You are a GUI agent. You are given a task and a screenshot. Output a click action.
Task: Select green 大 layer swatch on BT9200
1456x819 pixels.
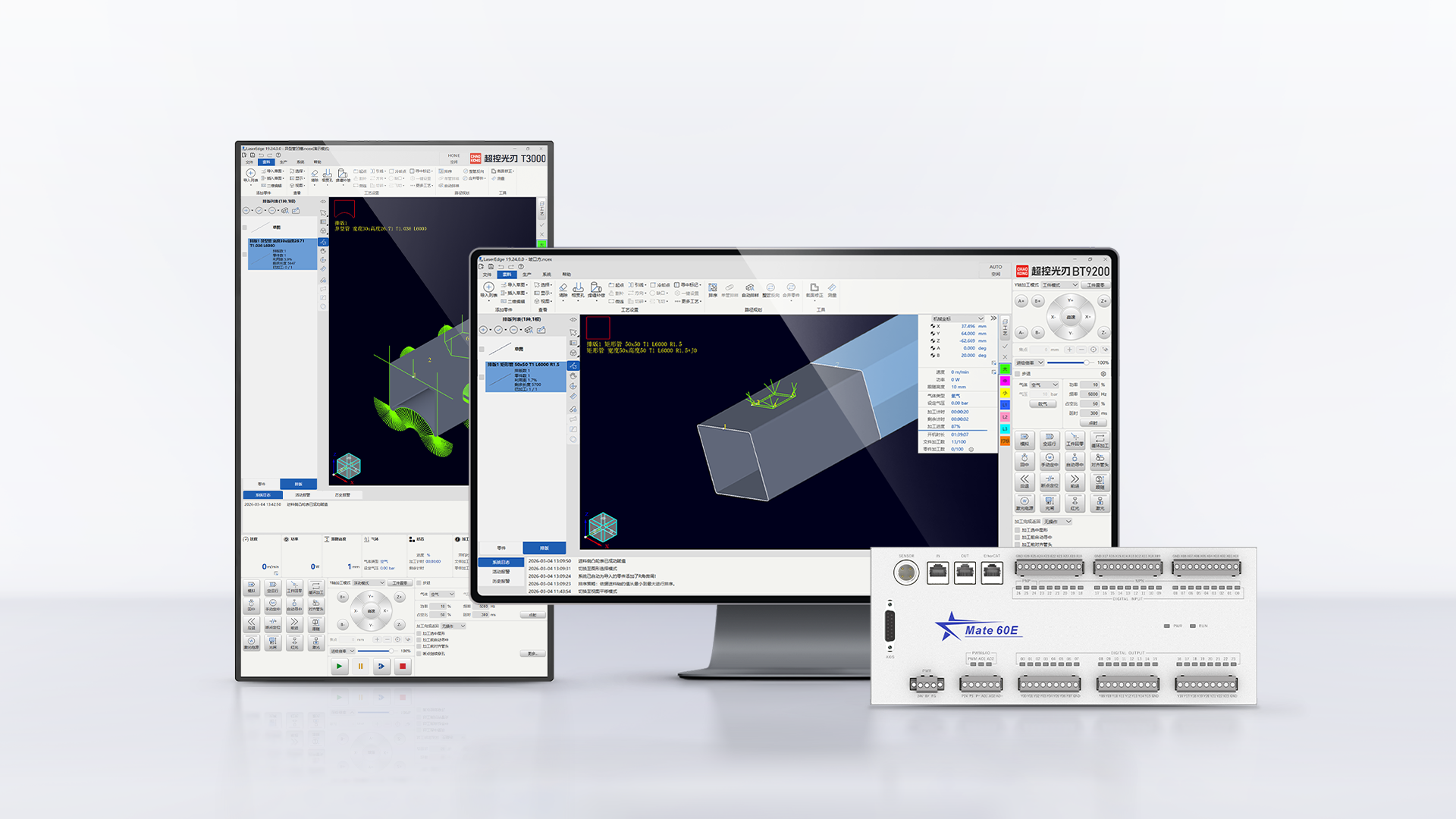tap(1005, 369)
